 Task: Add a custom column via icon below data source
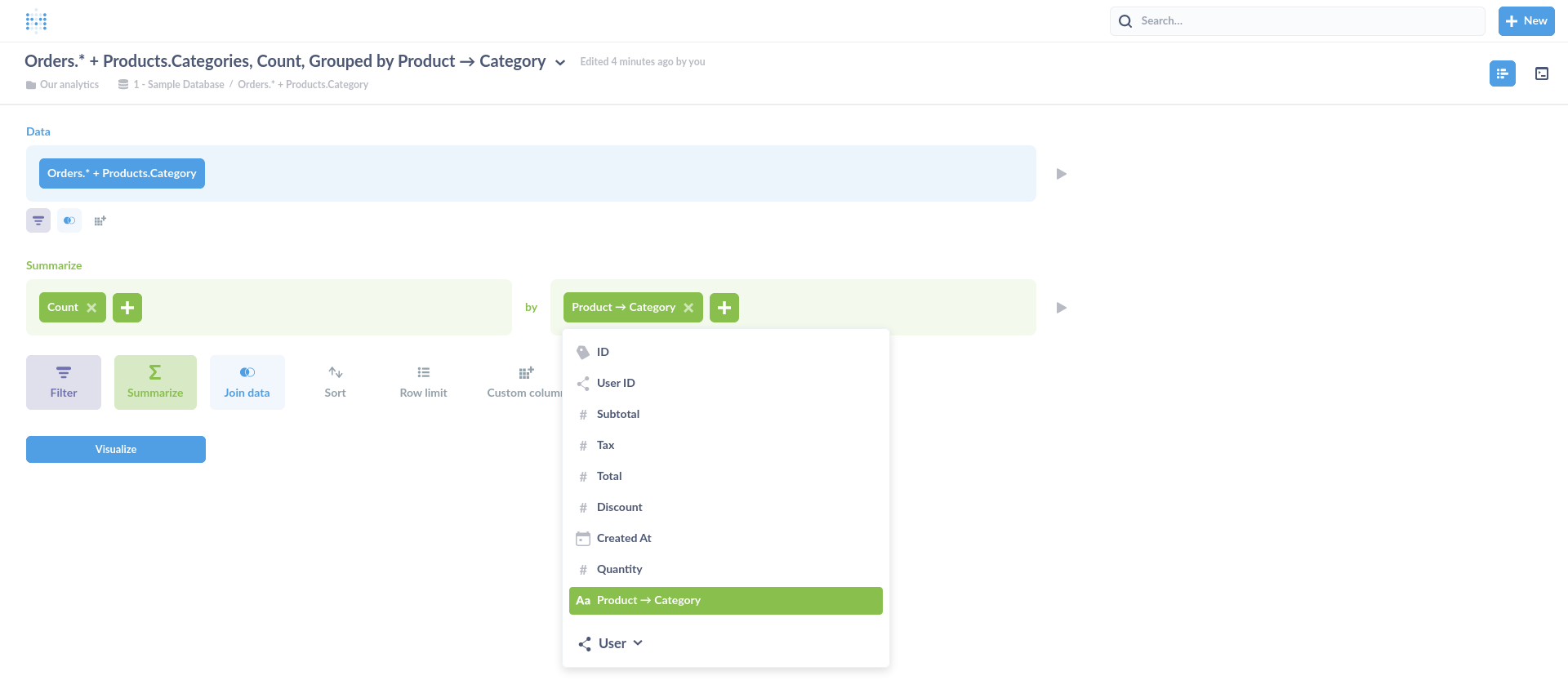[x=99, y=220]
